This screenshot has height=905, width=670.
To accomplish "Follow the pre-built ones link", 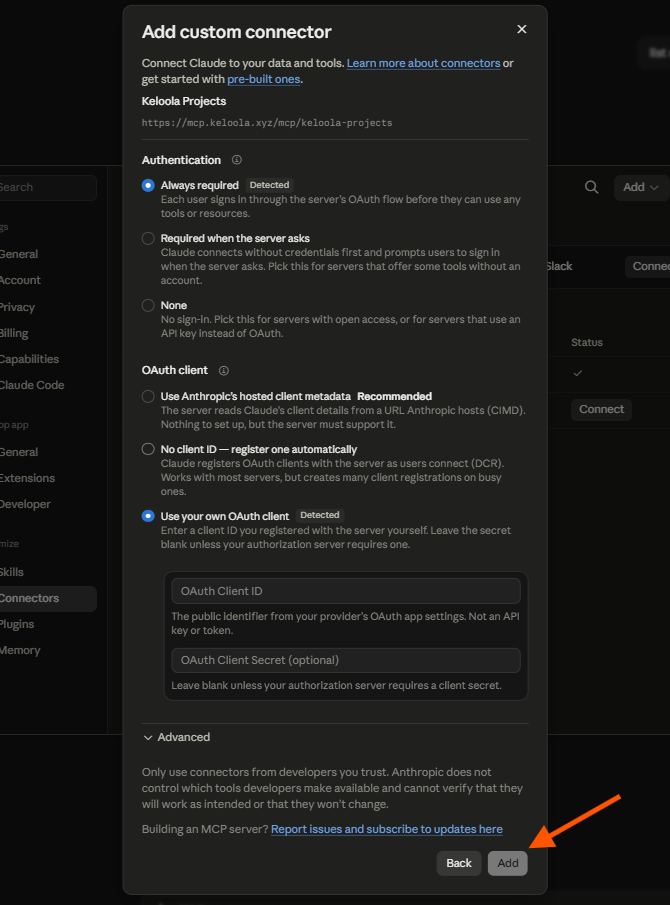I will point(264,79).
